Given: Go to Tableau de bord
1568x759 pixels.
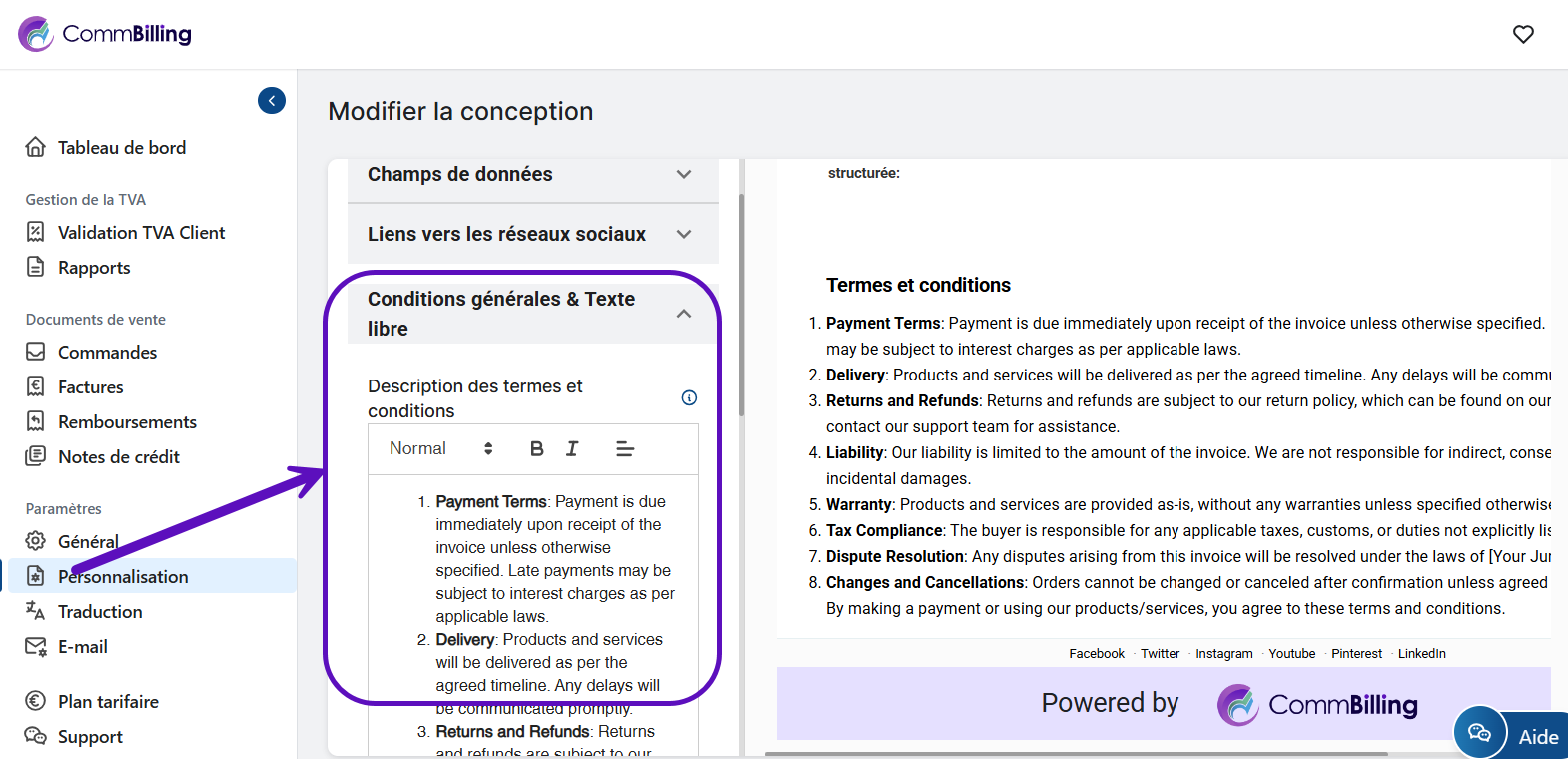Looking at the screenshot, I should [x=121, y=148].
